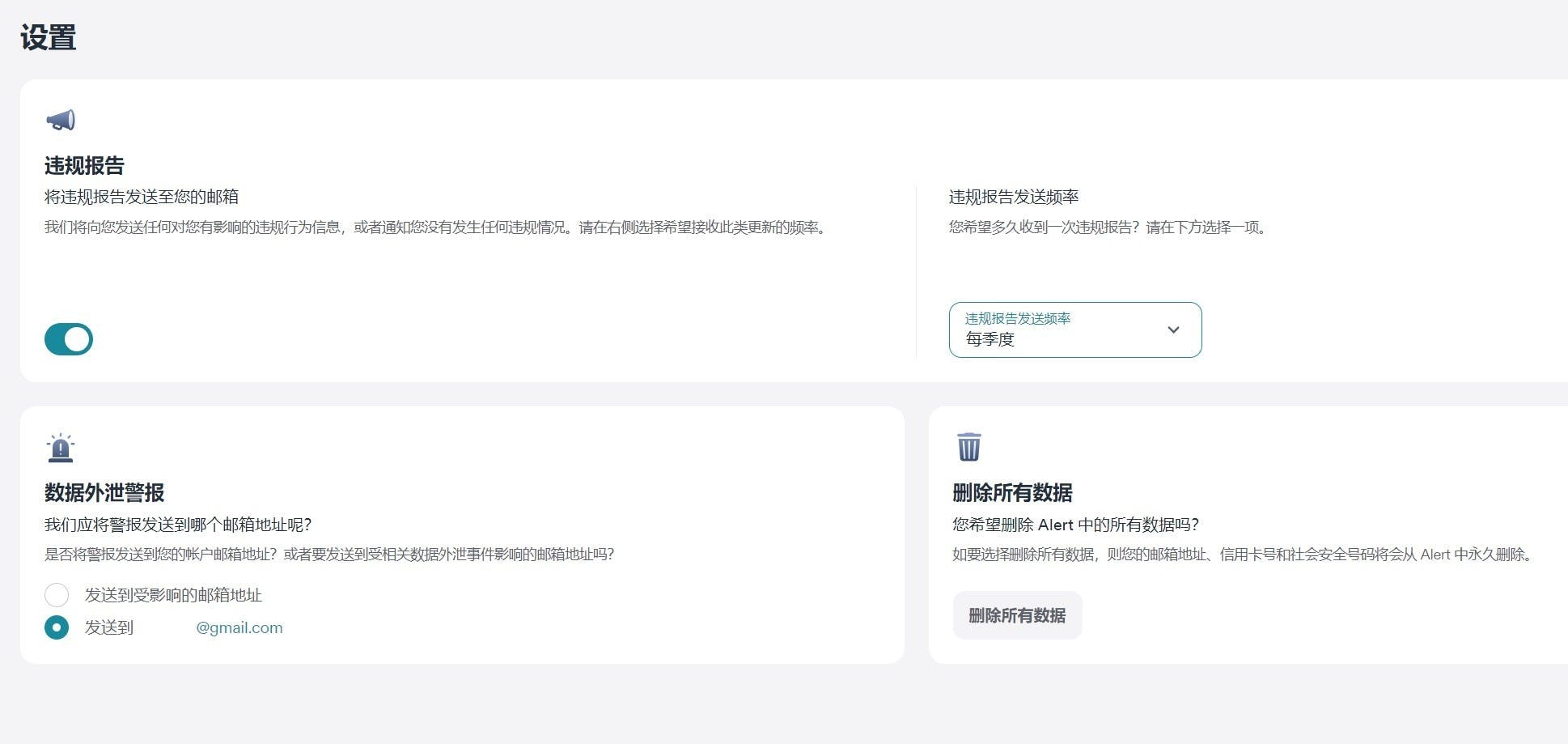Click the @gmail.com email address link
Image resolution: width=1568 pixels, height=744 pixels.
point(239,627)
